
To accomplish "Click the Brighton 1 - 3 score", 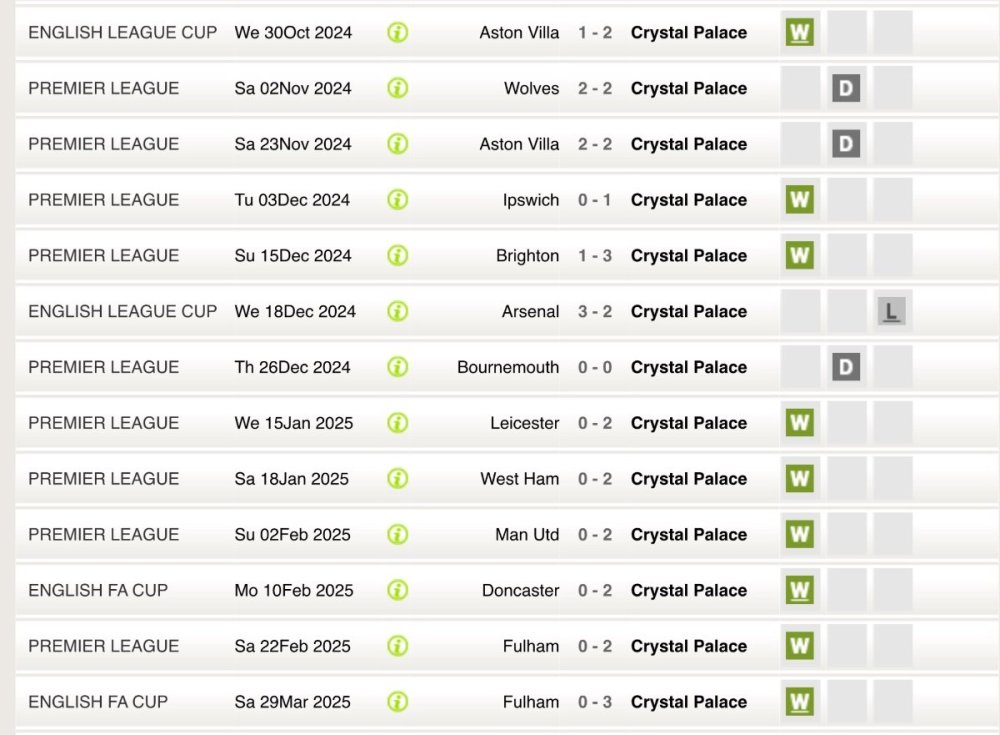I will [x=595, y=256].
